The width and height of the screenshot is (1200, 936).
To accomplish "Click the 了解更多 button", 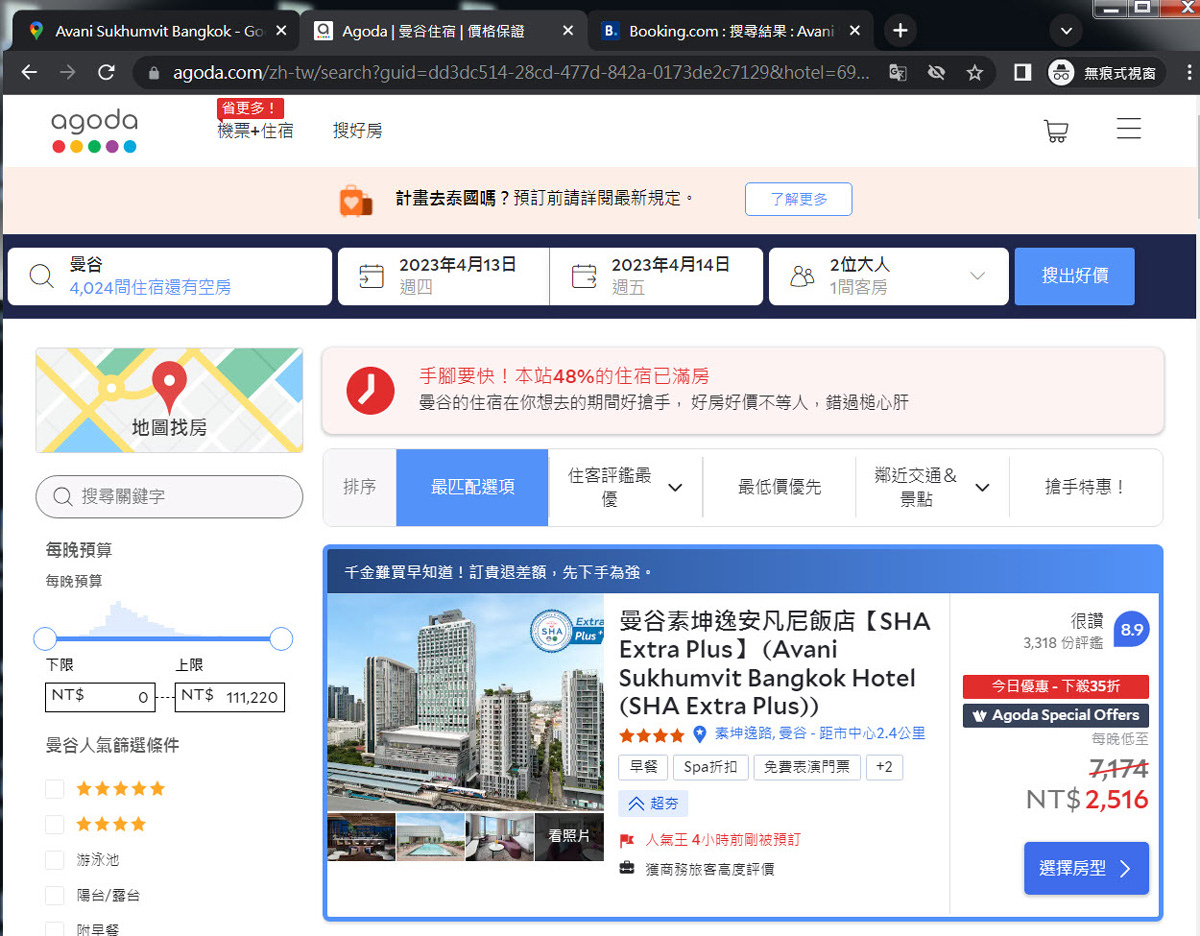I will (x=798, y=199).
